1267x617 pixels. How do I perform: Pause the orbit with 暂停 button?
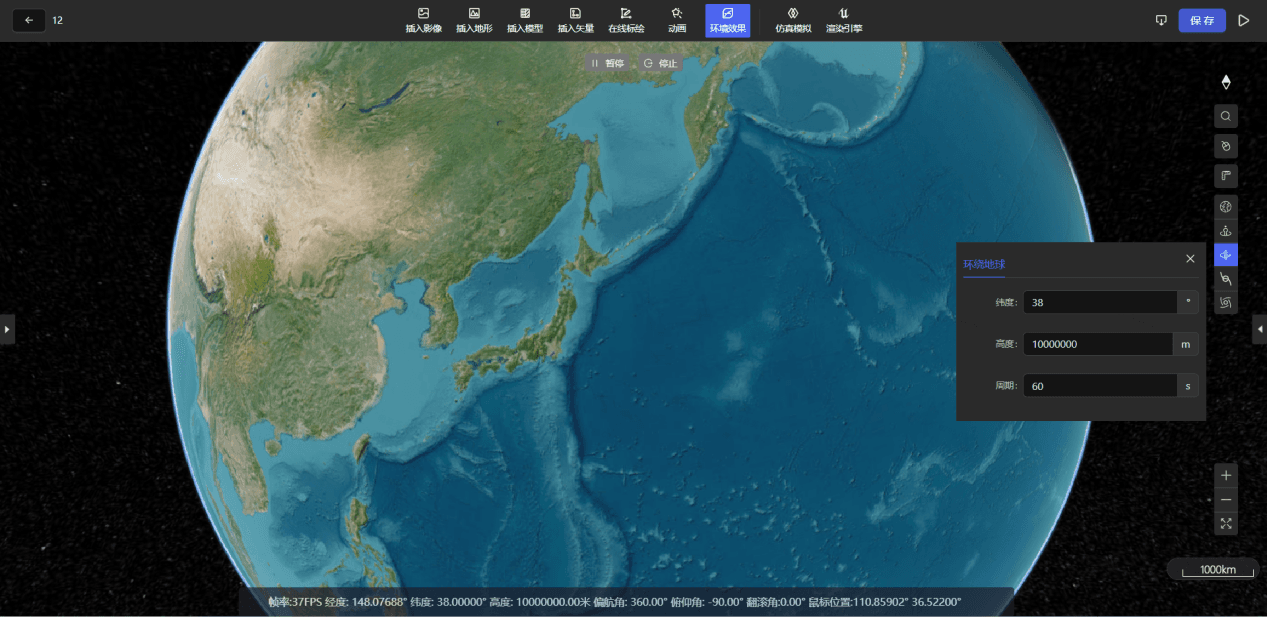tap(607, 63)
